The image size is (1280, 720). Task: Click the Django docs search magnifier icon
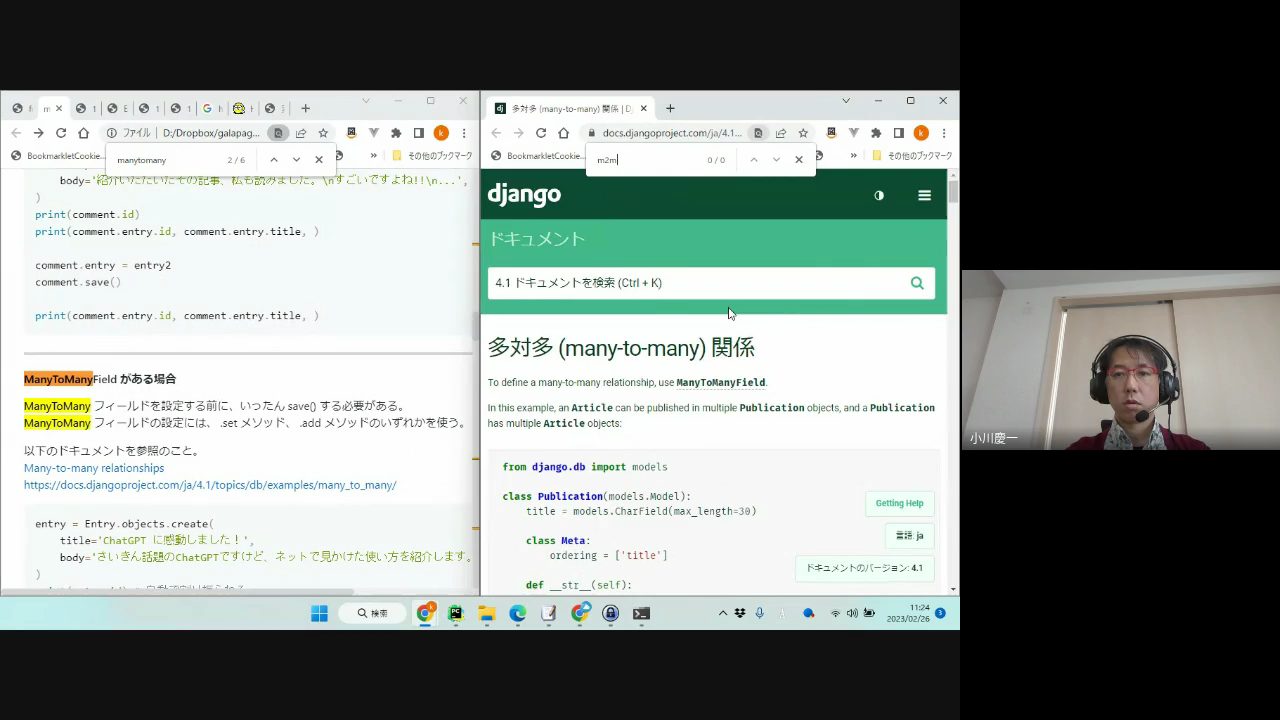coord(916,283)
